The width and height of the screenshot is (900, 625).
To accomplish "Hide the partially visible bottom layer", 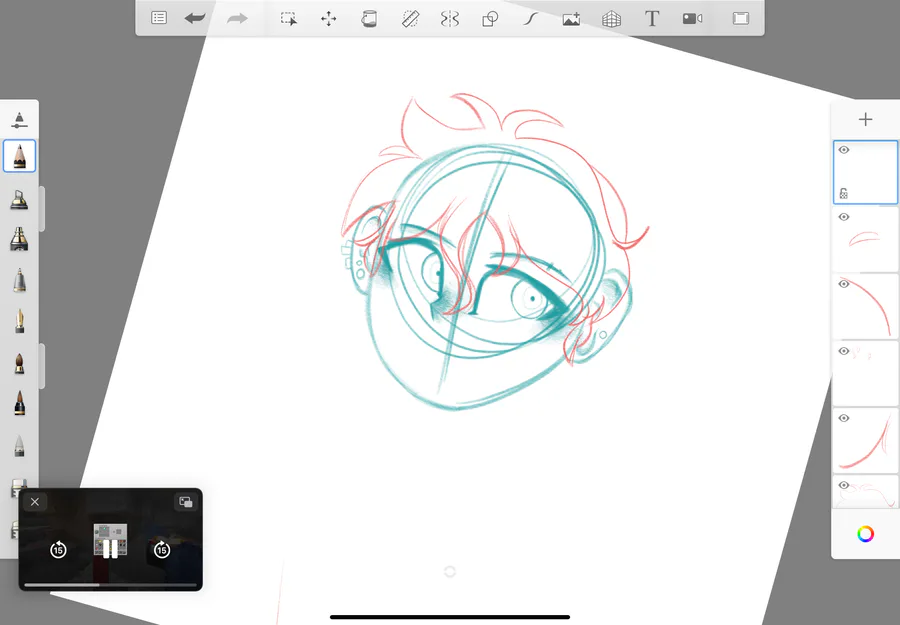I will [844, 486].
